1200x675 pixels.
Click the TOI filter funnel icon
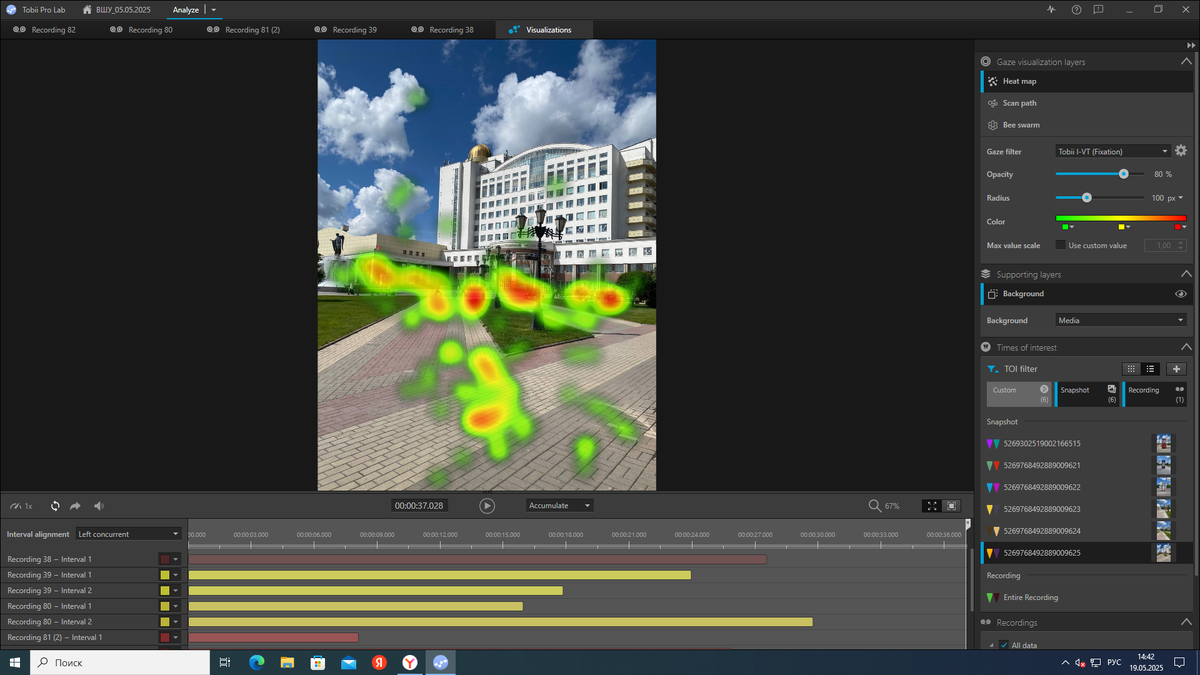tap(992, 369)
